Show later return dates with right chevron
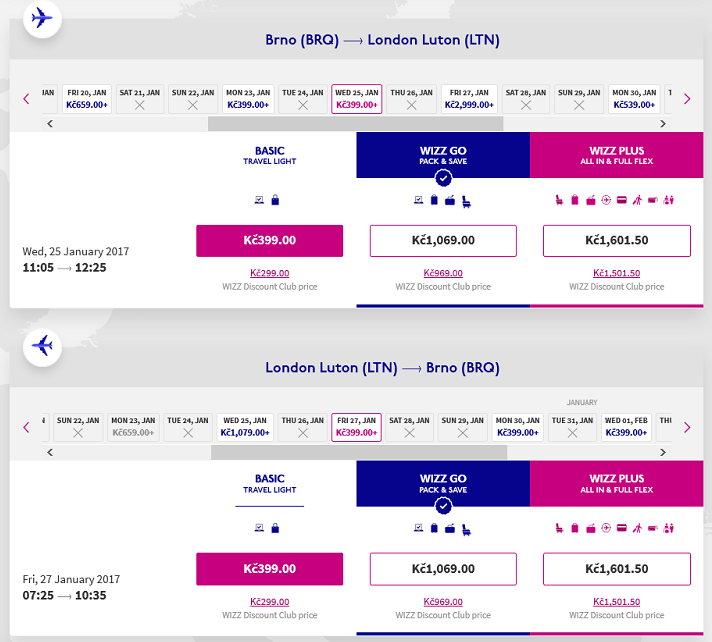Image resolution: width=712 pixels, height=642 pixels. 687,427
